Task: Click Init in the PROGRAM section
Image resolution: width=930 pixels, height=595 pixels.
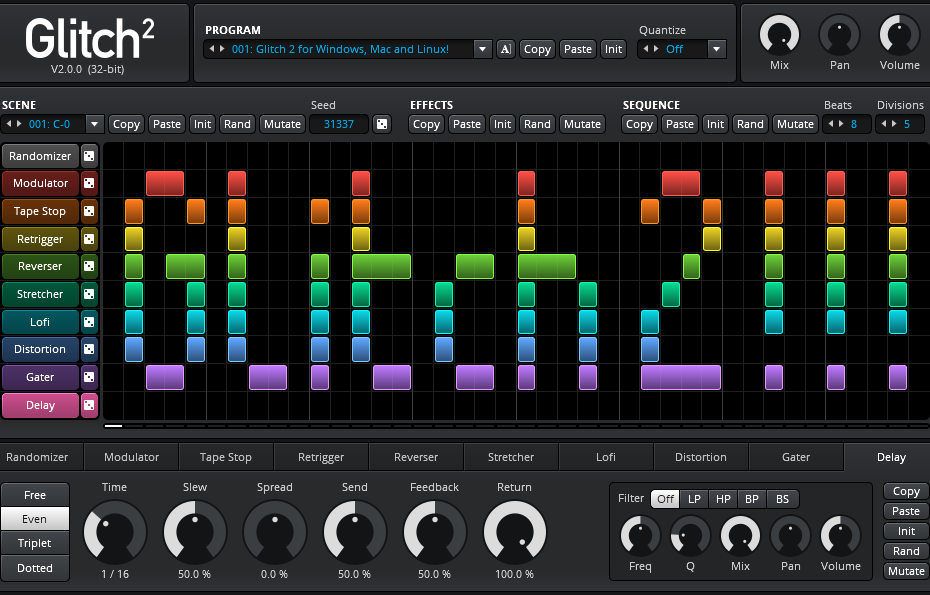Action: point(613,49)
